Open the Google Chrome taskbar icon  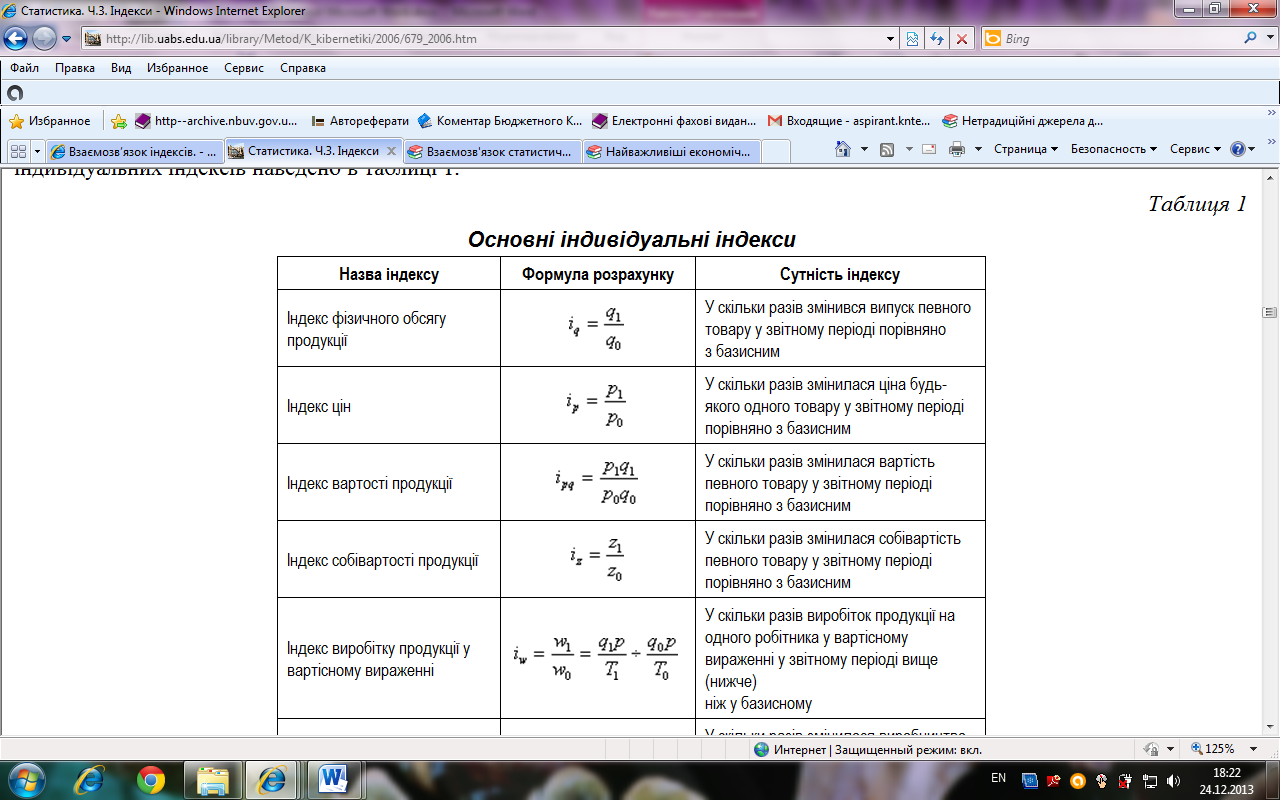click(152, 780)
